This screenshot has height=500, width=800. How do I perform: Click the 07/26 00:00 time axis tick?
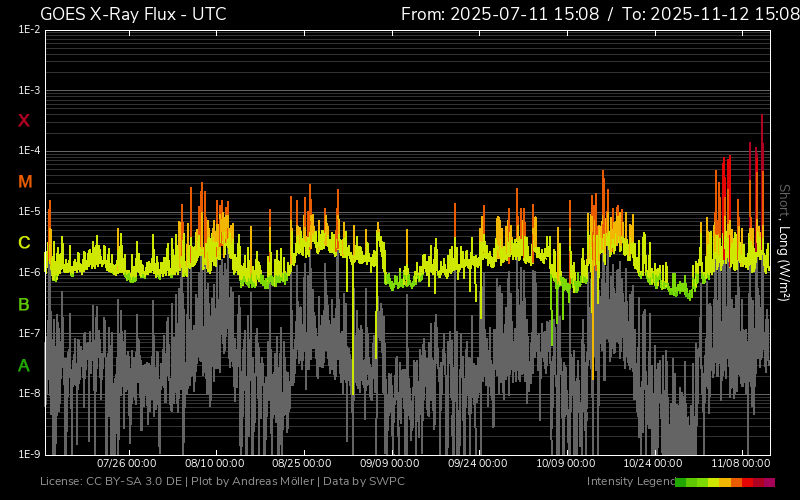pyautogui.click(x=126, y=464)
